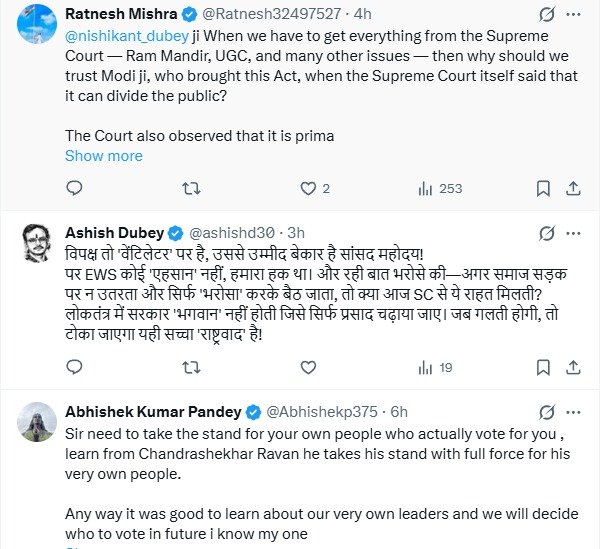Open Ashish Dubey's profile name link
Viewport: 605px width, 549px height.
tap(113, 232)
